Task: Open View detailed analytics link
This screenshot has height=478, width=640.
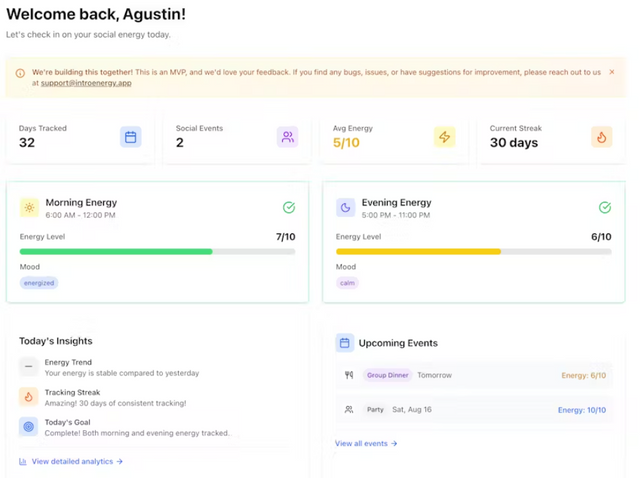Action: (77, 461)
